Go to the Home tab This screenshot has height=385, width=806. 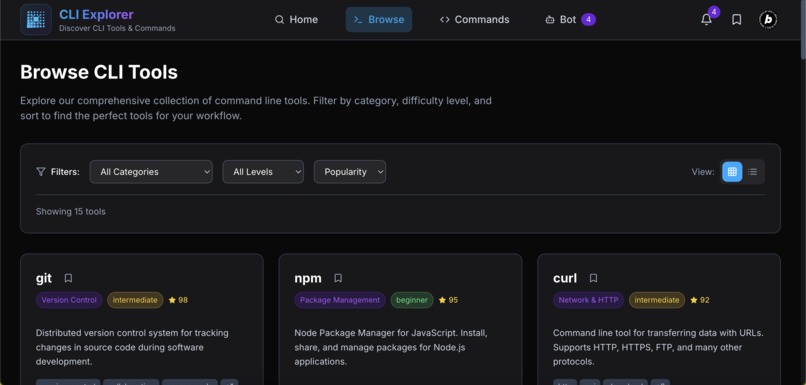coord(296,20)
